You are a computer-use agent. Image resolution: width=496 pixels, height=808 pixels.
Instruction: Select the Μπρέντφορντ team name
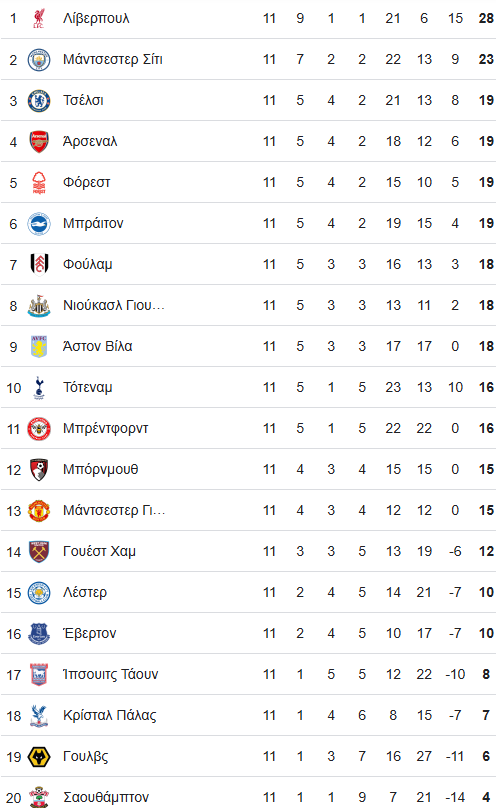[x=106, y=429]
